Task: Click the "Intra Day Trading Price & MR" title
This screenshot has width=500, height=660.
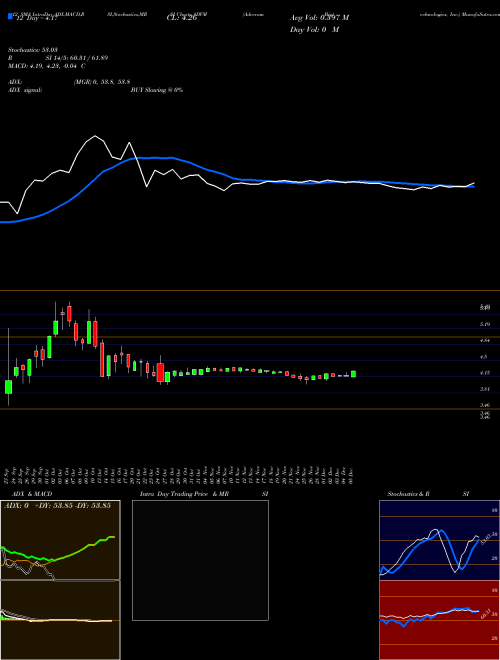Action: click(x=184, y=494)
